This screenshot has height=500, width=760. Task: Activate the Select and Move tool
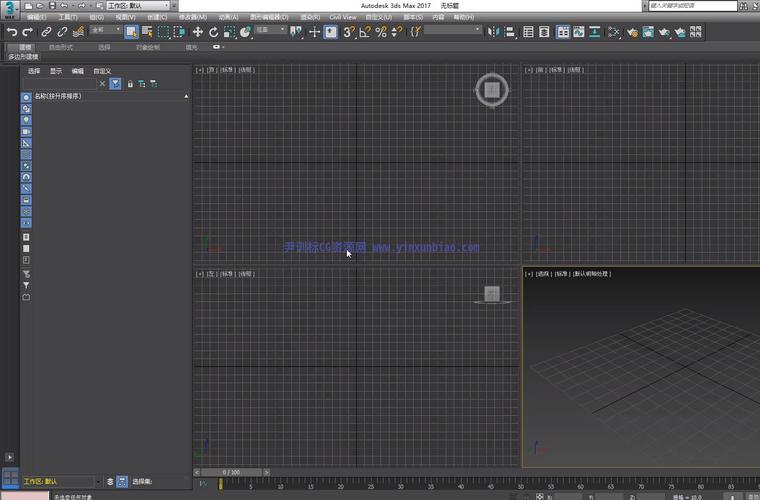pyautogui.click(x=197, y=32)
